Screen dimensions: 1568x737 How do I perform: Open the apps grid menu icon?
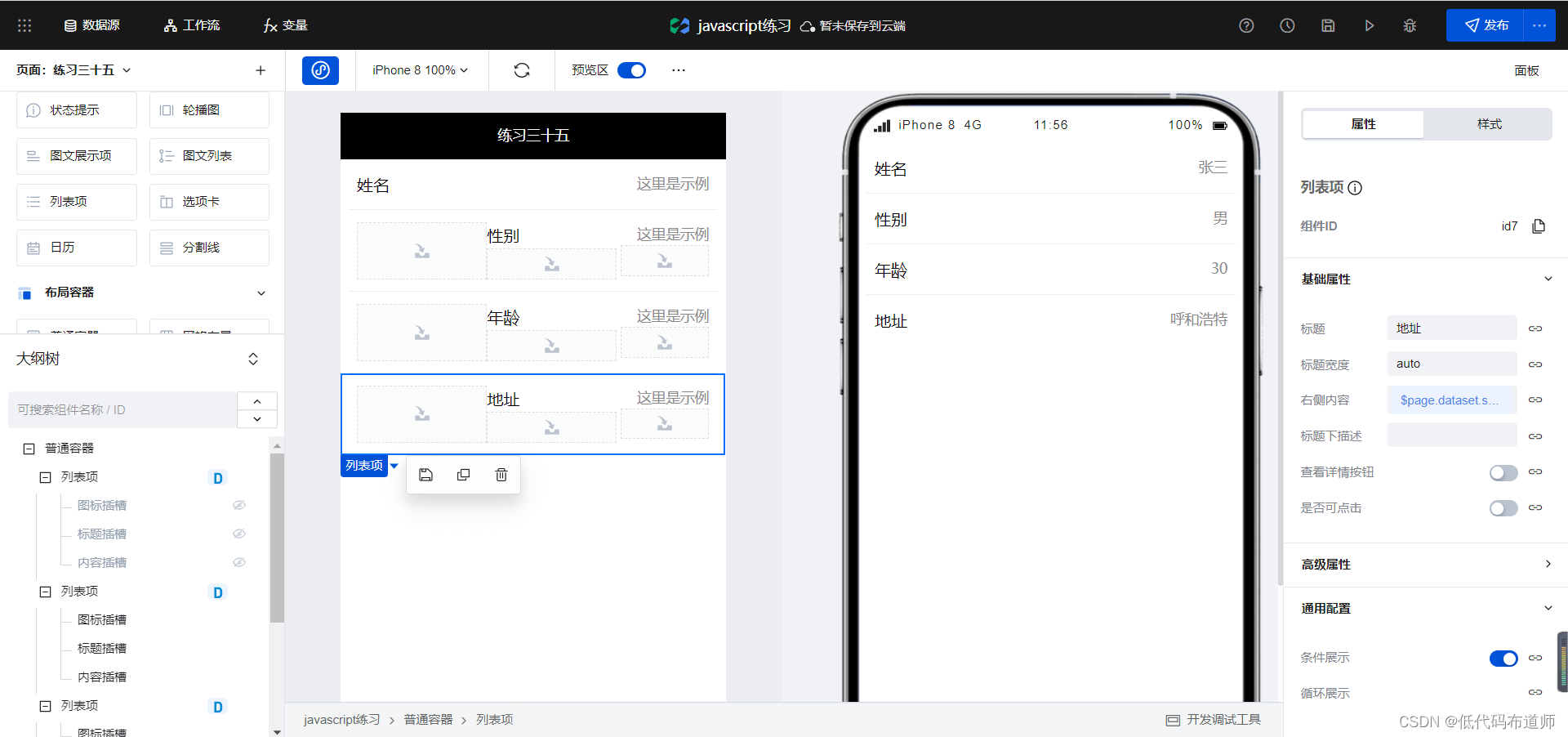24,25
